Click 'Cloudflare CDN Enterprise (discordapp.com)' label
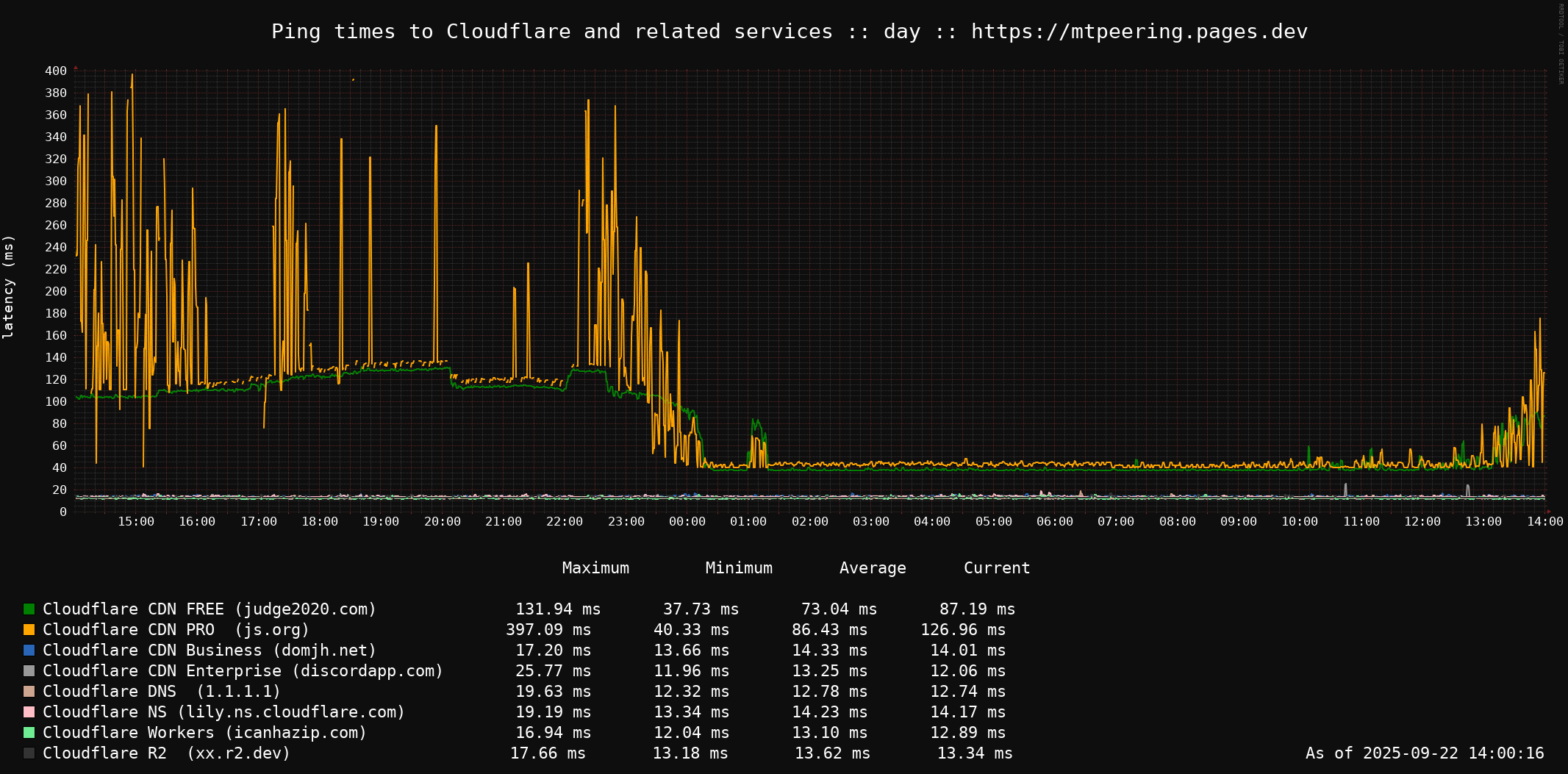1568x774 pixels. [x=243, y=671]
